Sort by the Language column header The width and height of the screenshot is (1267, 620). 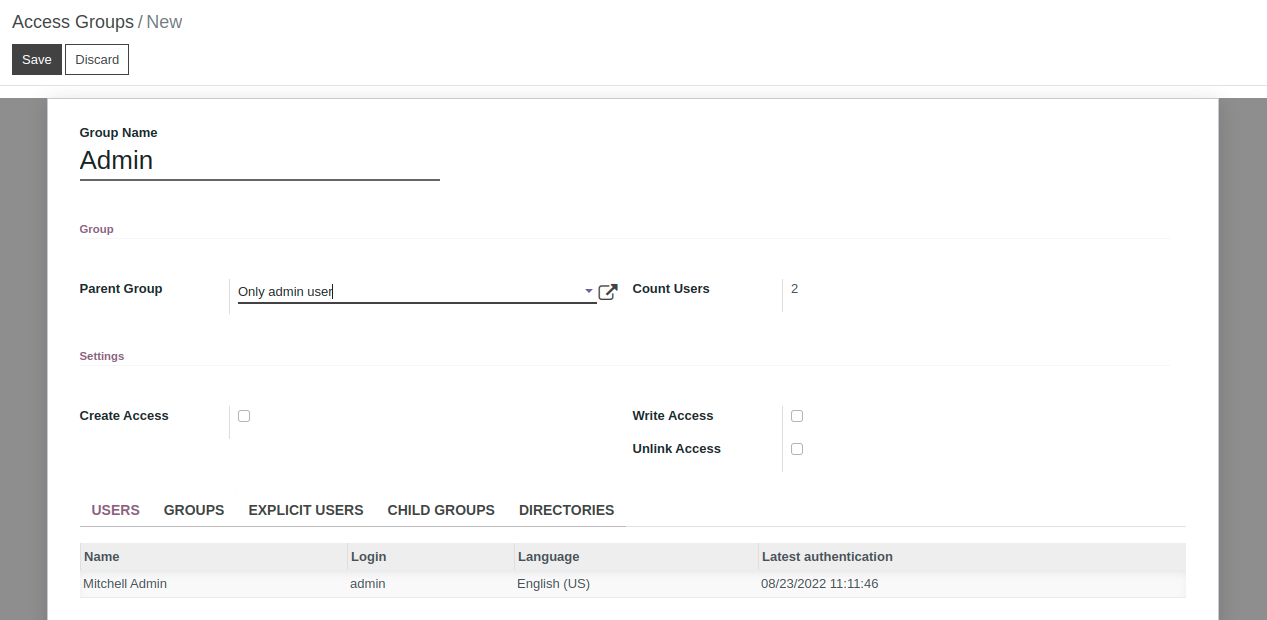(636, 556)
